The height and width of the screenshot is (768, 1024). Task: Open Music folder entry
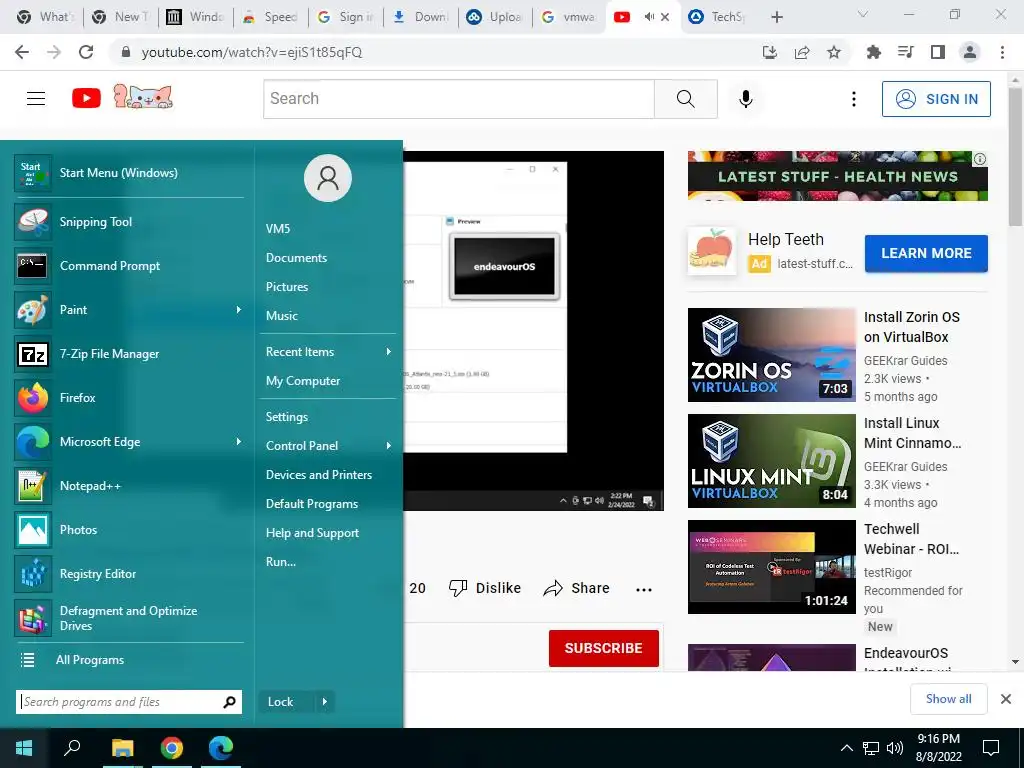coord(282,316)
